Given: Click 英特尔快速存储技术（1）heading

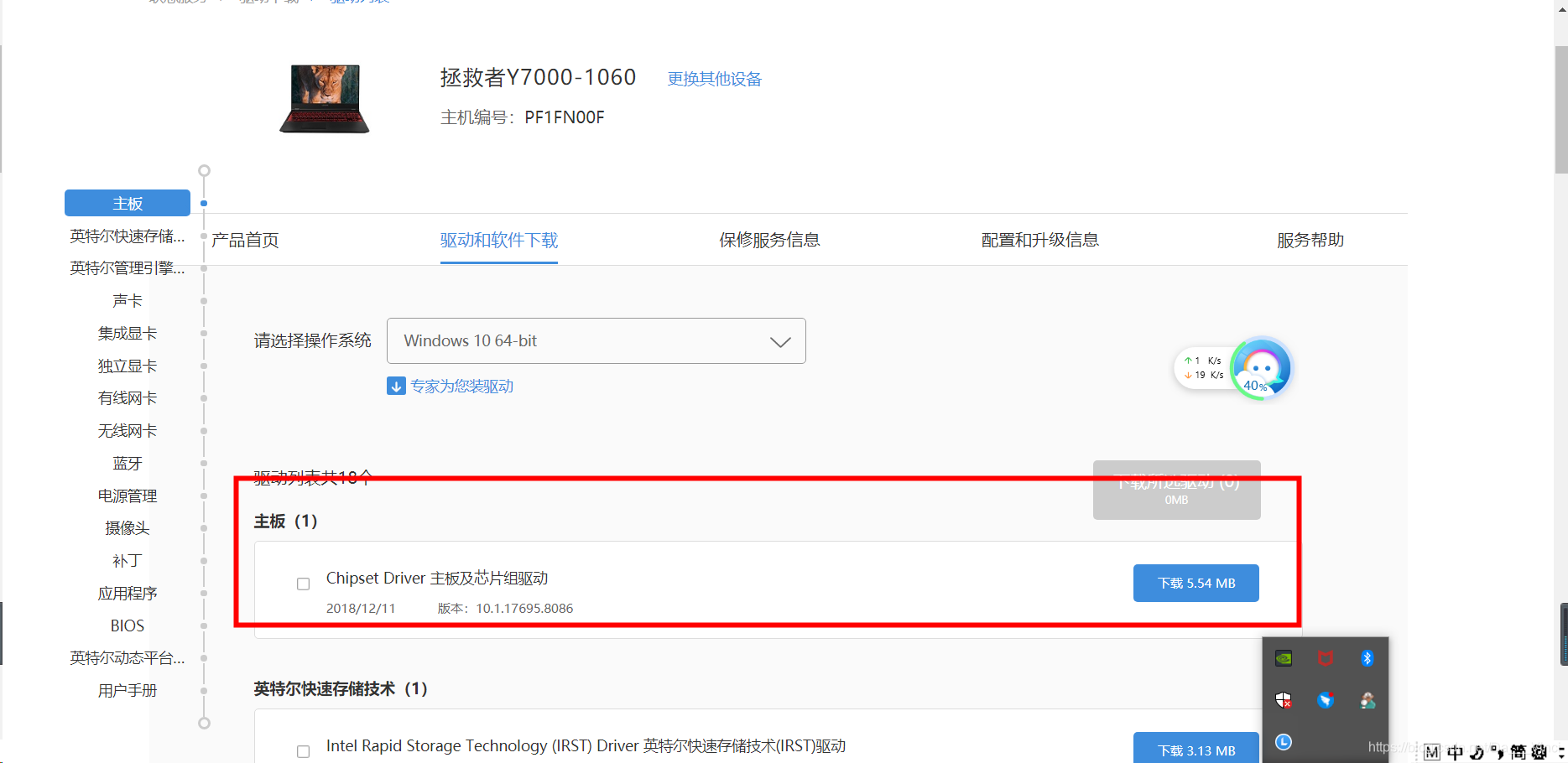Looking at the screenshot, I should [341, 688].
